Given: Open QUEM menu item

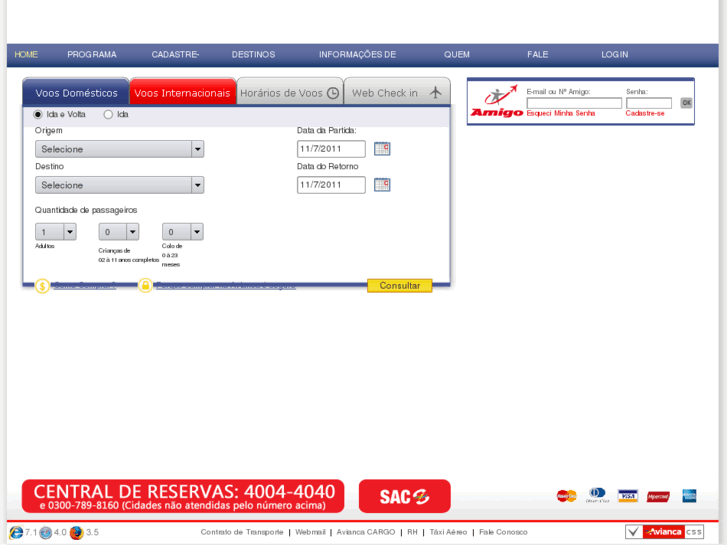Looking at the screenshot, I should click(x=457, y=55).
